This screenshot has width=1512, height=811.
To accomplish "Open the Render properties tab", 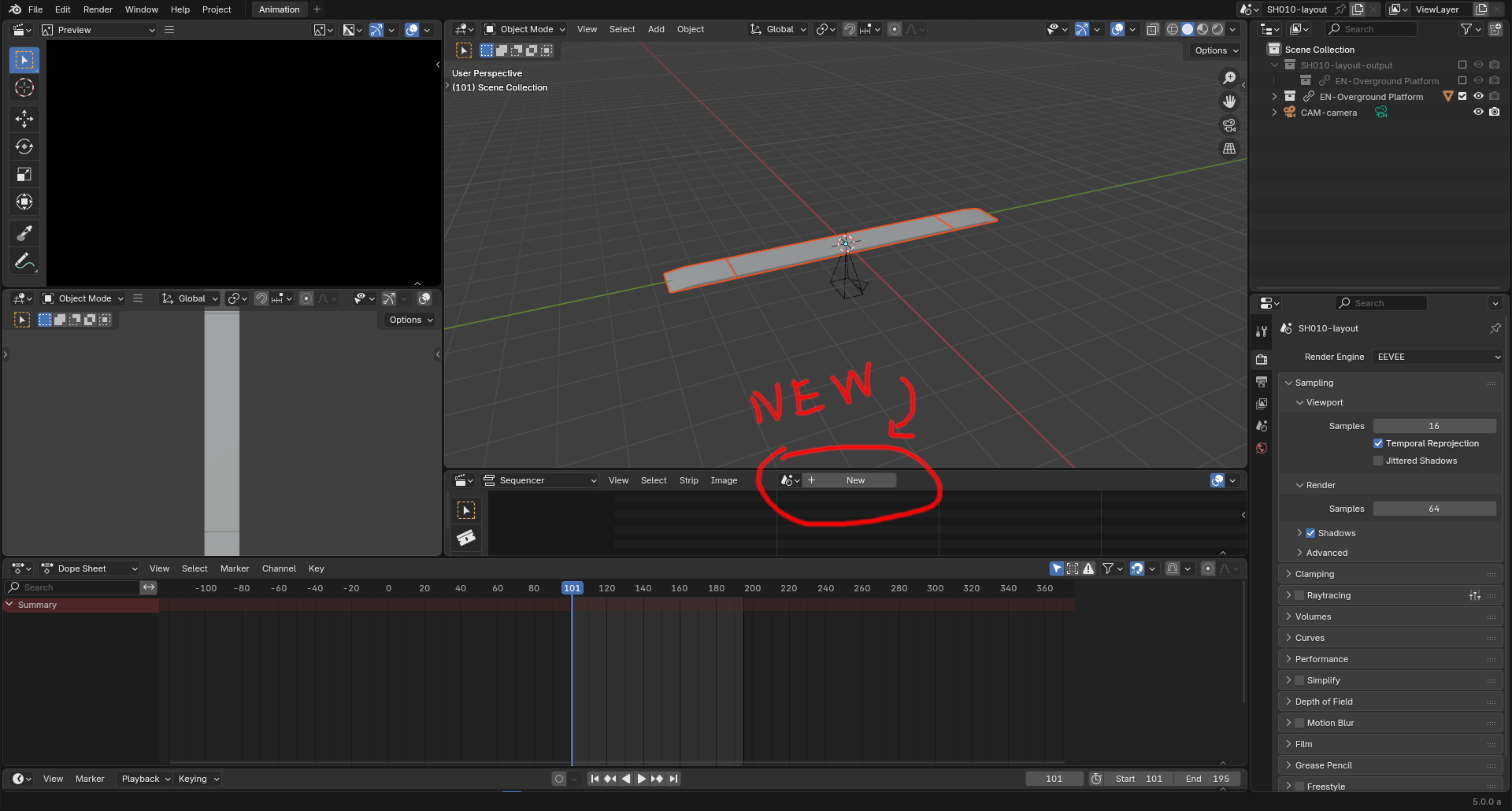I will 1262,360.
